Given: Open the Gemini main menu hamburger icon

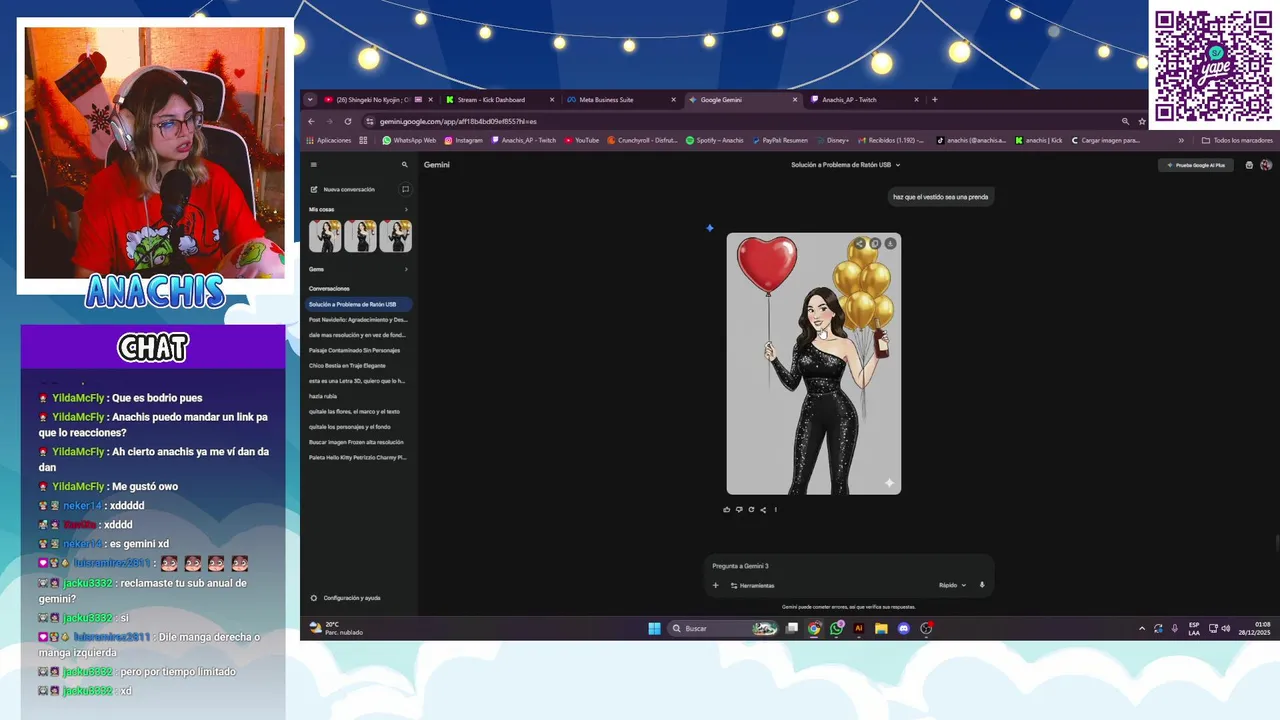Looking at the screenshot, I should tap(313, 165).
